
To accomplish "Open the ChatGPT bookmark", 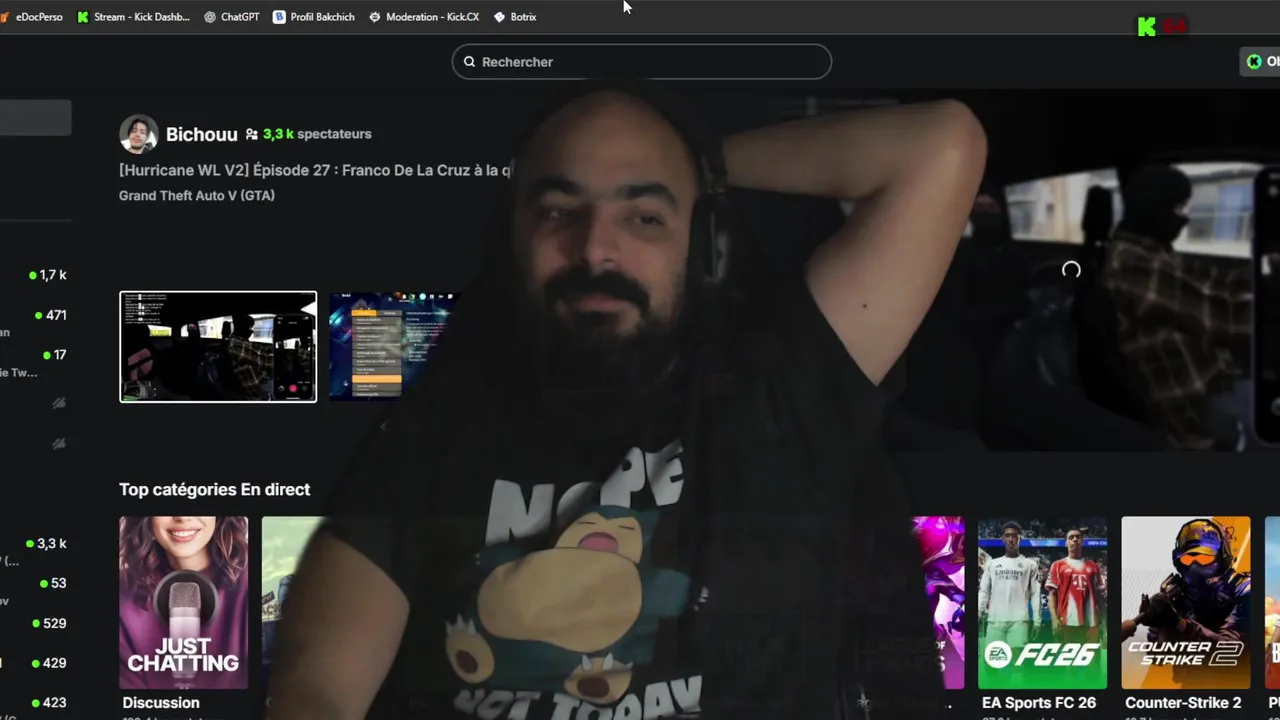I will (x=231, y=17).
